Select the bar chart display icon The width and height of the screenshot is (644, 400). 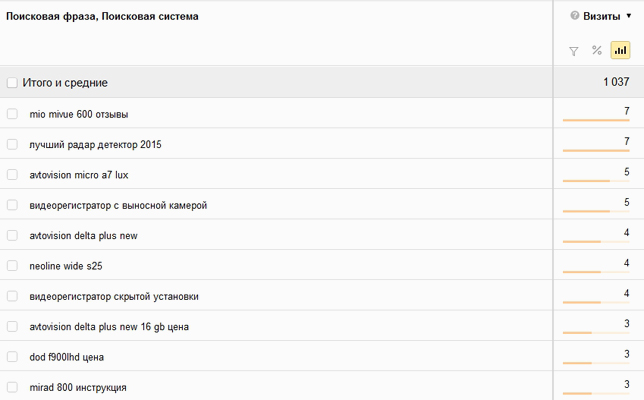tap(620, 50)
